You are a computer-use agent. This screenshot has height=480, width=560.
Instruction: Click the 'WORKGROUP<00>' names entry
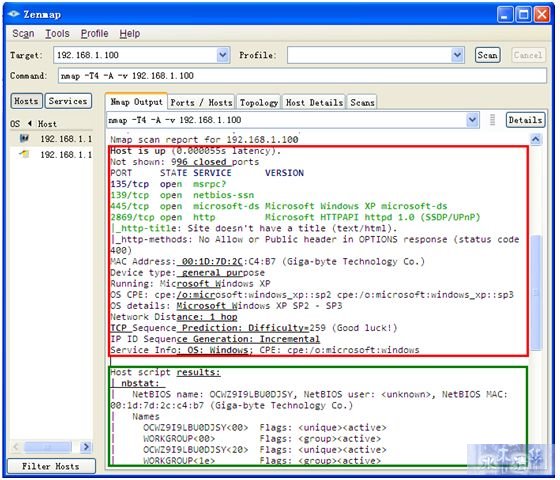pos(262,439)
